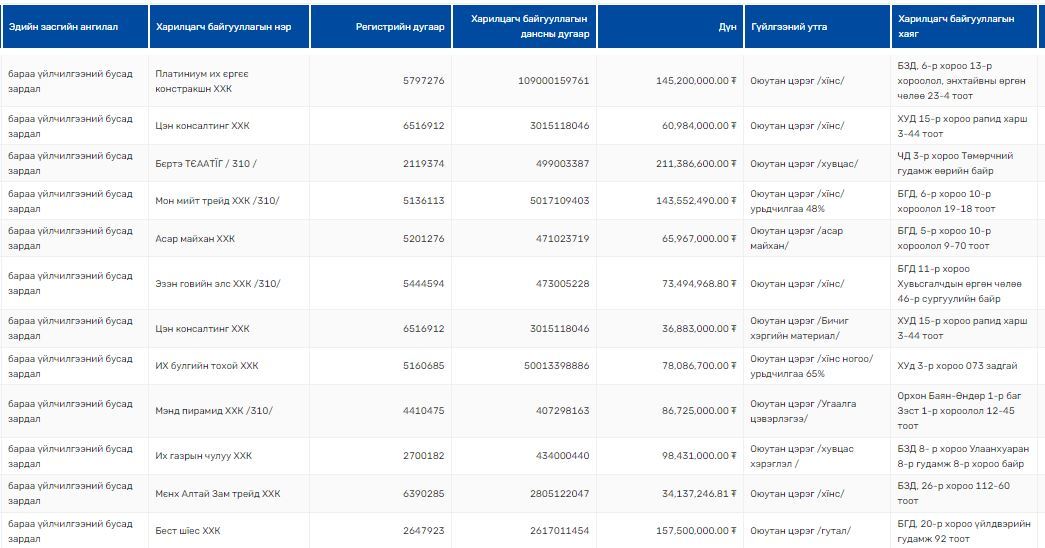The height and width of the screenshot is (548, 1045).
Task: Select Их газрын чулуу ХХК cell
Action: pyautogui.click(x=203, y=456)
